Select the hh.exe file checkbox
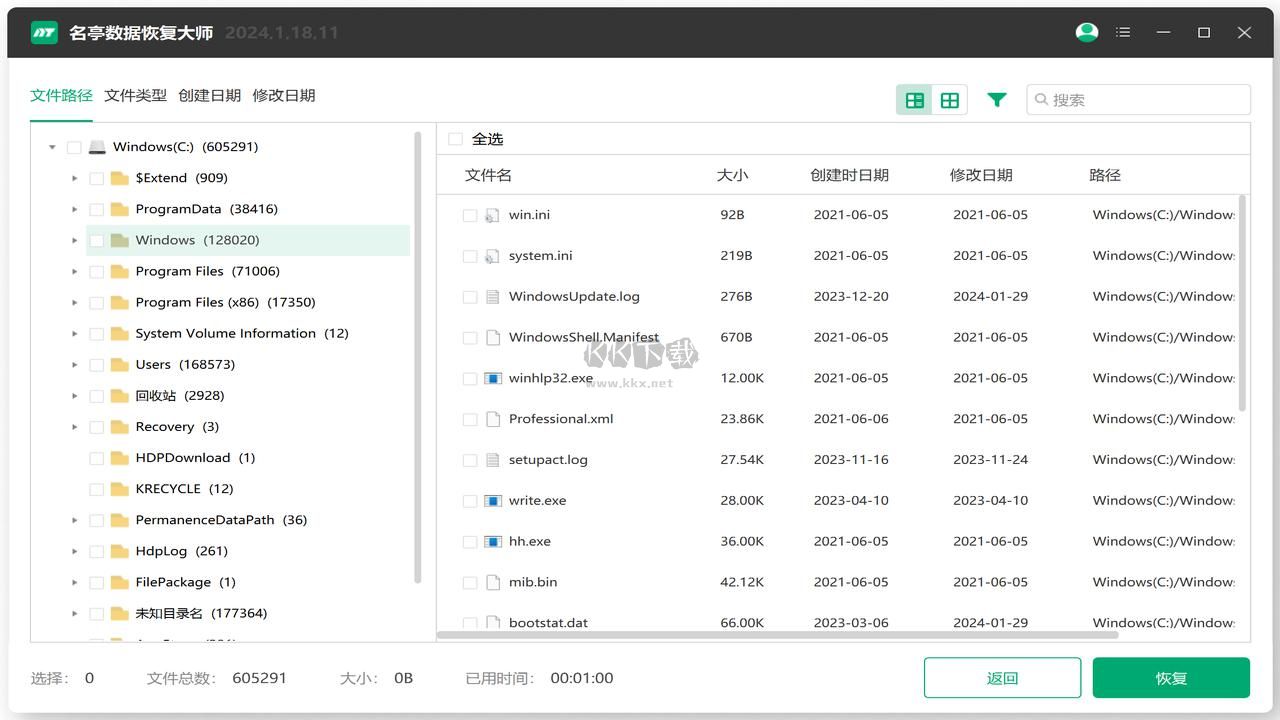The width and height of the screenshot is (1280, 720). (x=470, y=542)
